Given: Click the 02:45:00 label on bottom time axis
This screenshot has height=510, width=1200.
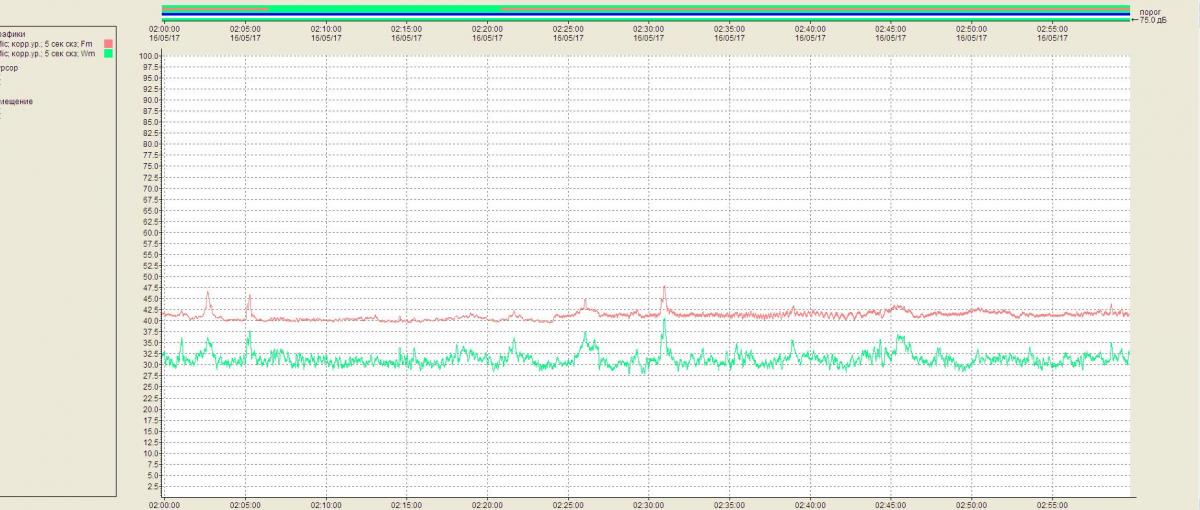Looking at the screenshot, I should pyautogui.click(x=891, y=505).
